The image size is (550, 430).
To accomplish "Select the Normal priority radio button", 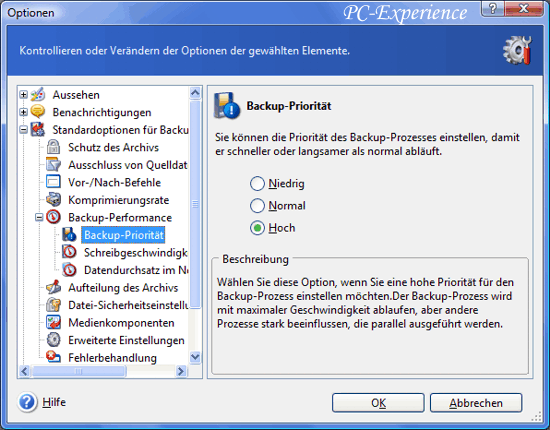I will [x=257, y=206].
